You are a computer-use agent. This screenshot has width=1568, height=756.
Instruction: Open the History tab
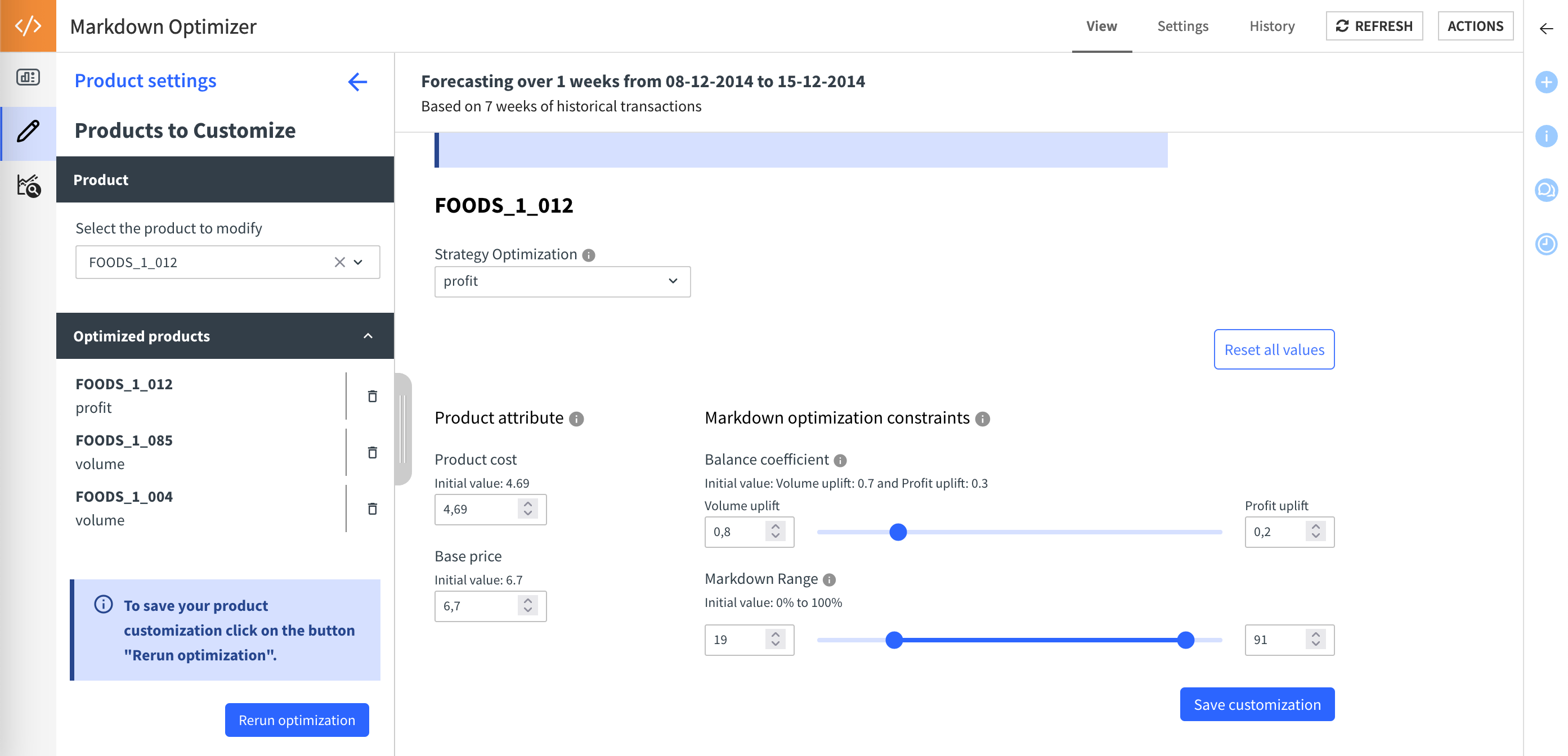[1271, 26]
